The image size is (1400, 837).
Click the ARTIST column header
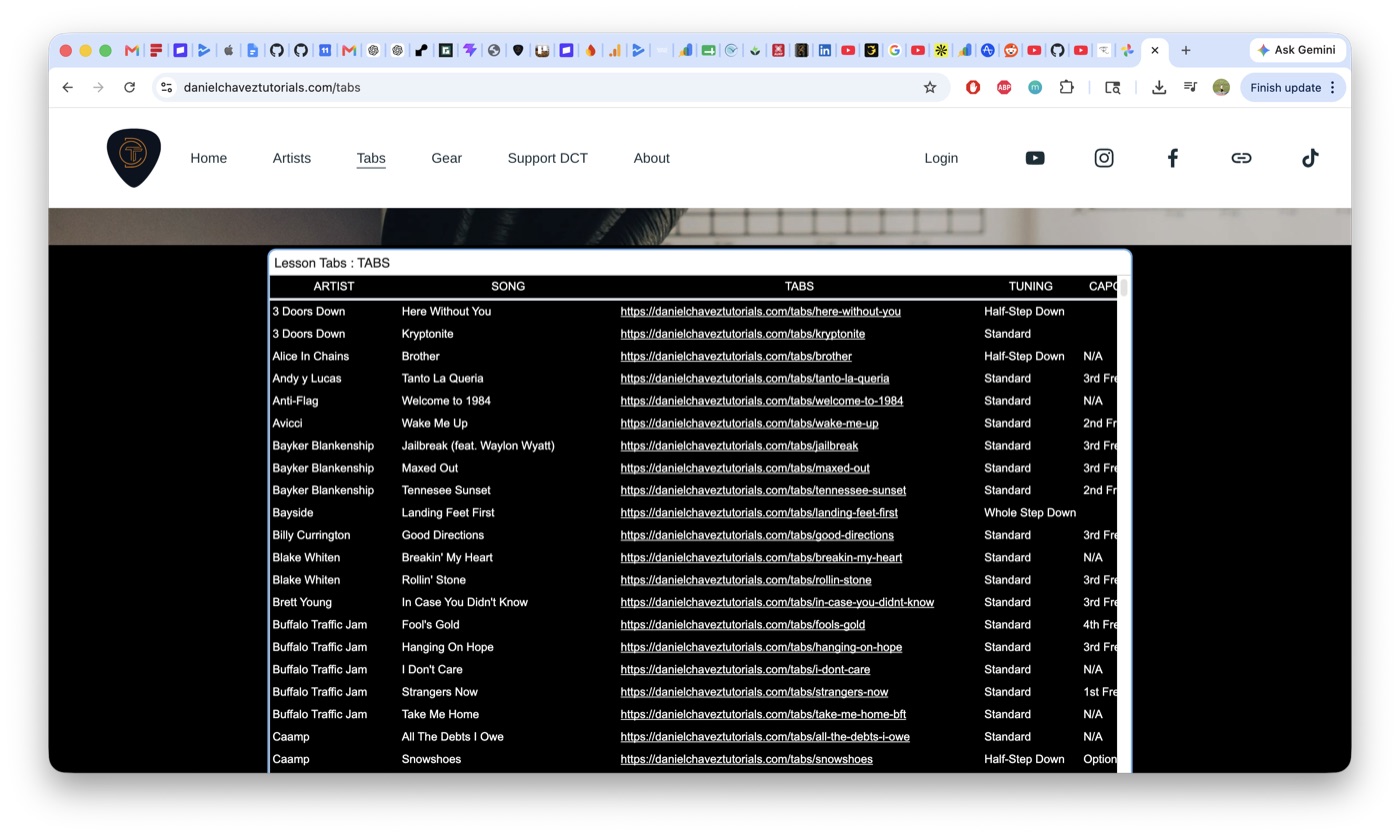[x=334, y=286]
